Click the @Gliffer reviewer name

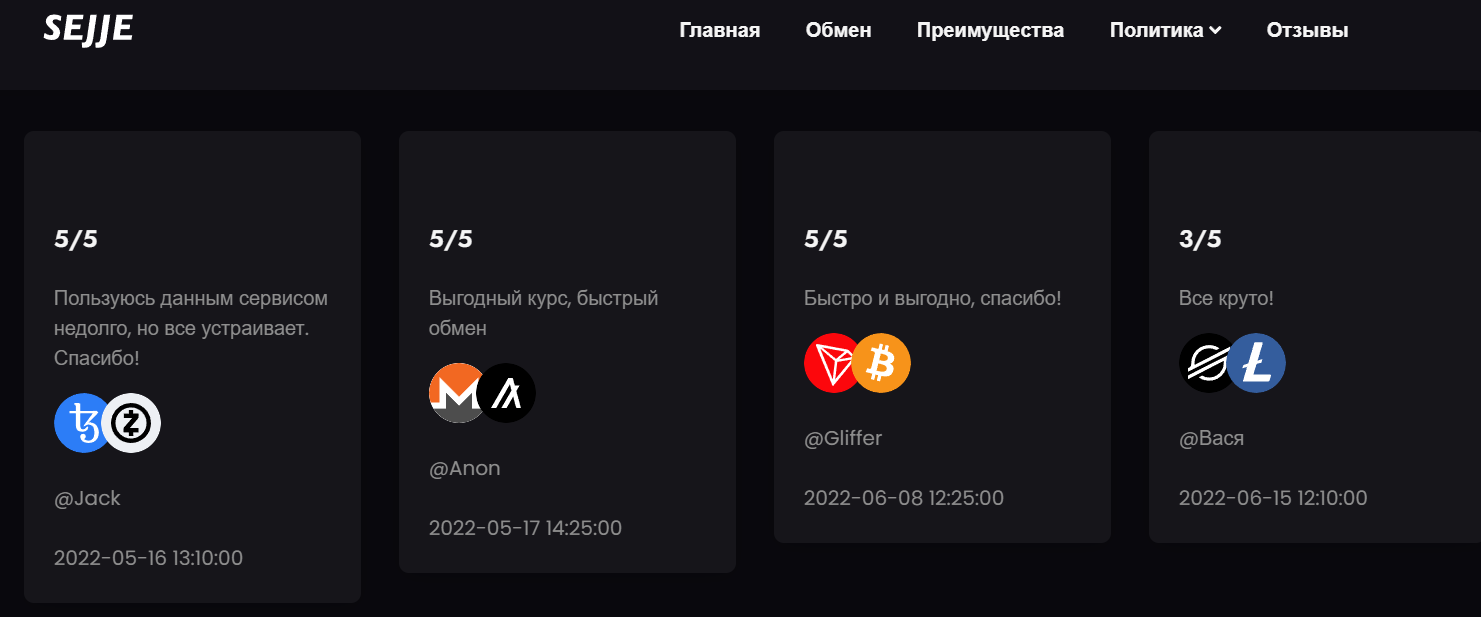point(843,439)
